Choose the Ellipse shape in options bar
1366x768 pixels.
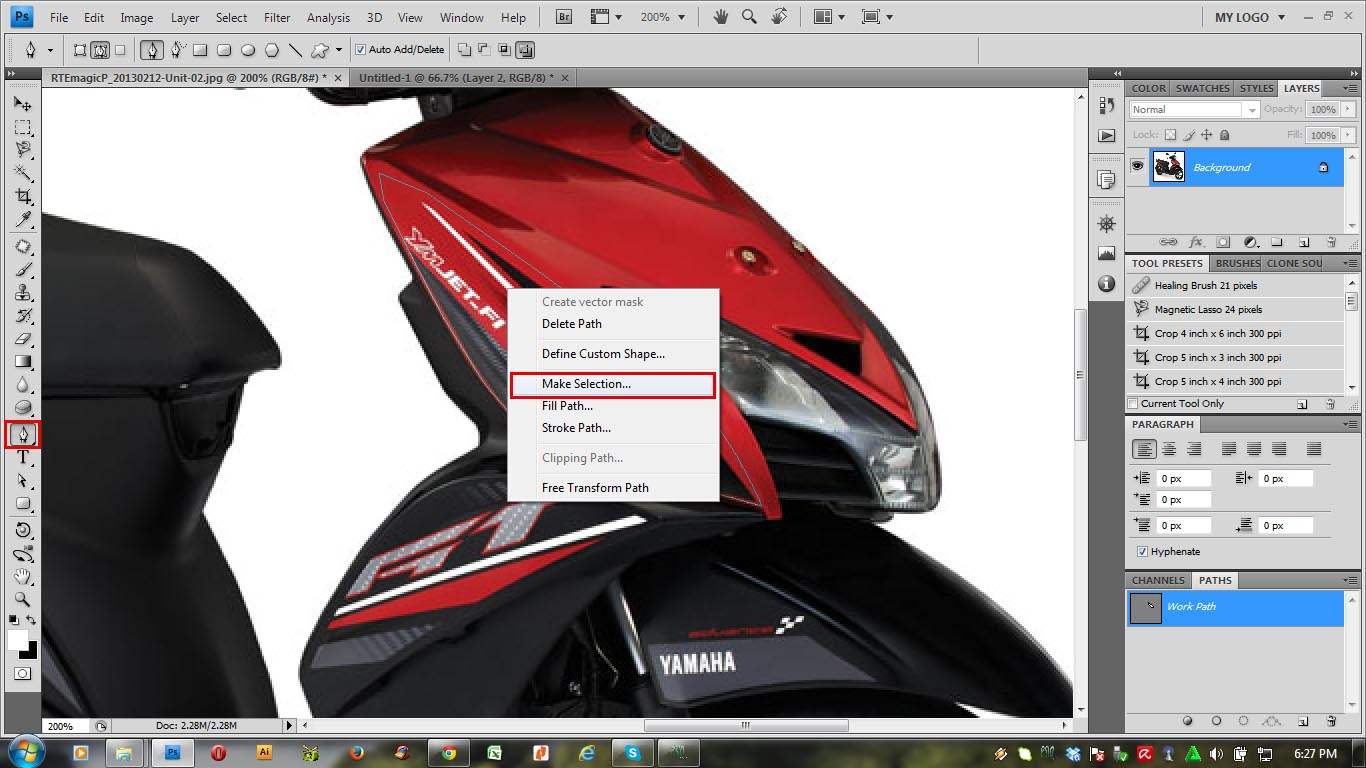(248, 49)
